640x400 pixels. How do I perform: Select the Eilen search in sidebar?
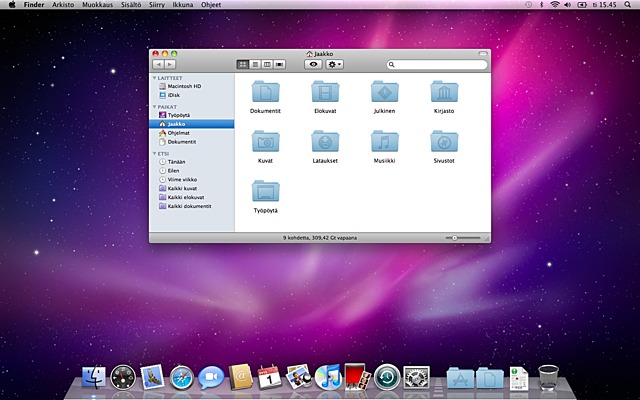point(192,171)
